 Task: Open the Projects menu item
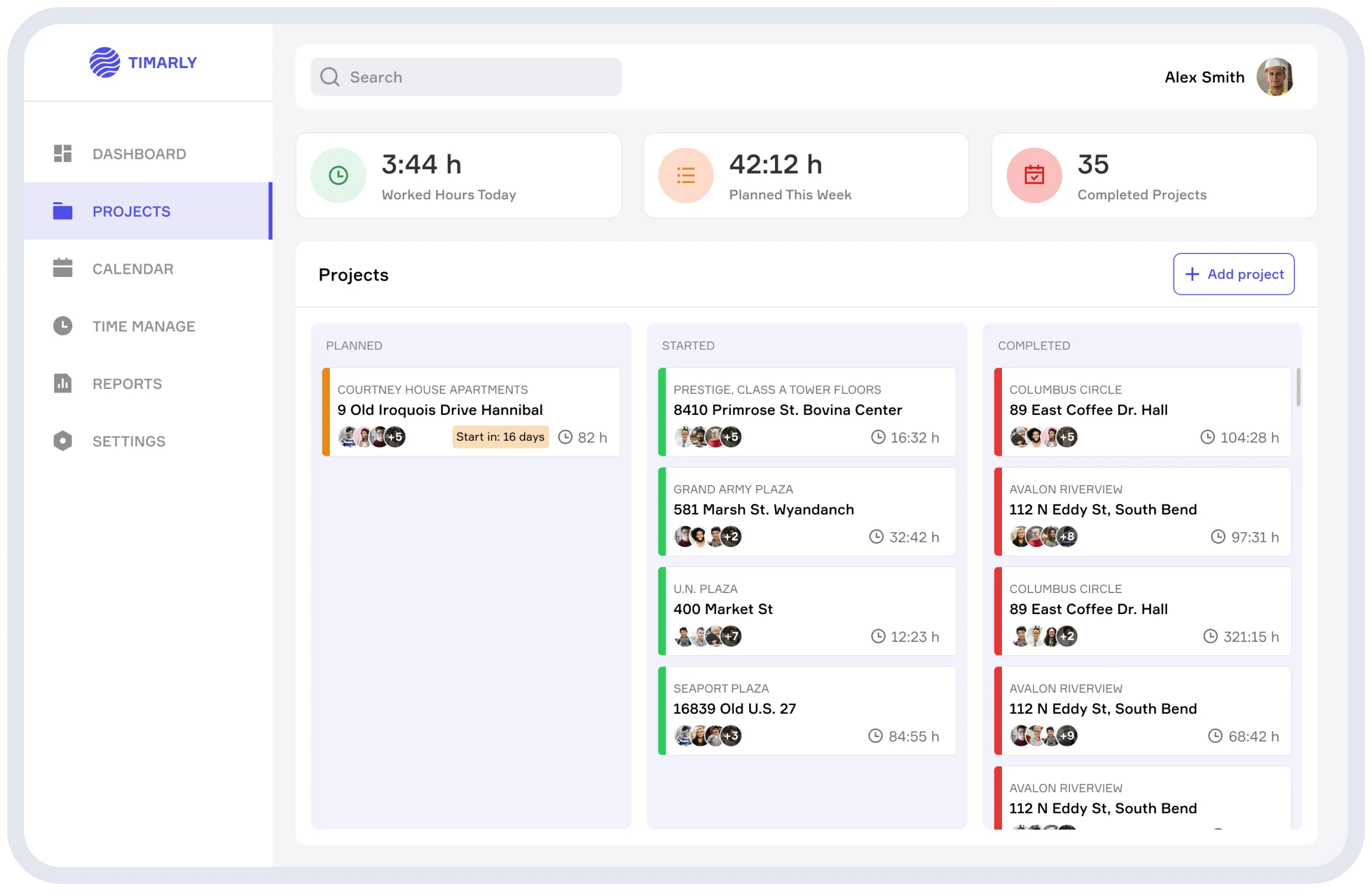point(131,211)
